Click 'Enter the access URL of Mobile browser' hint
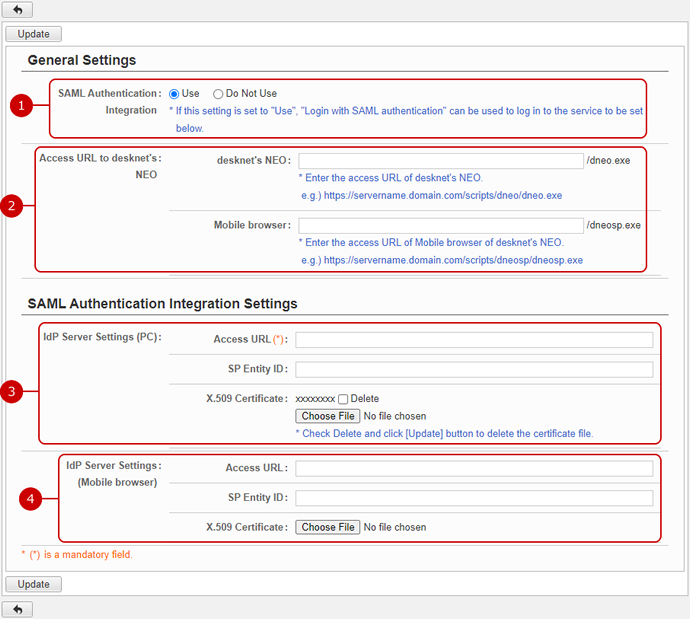 click(431, 242)
